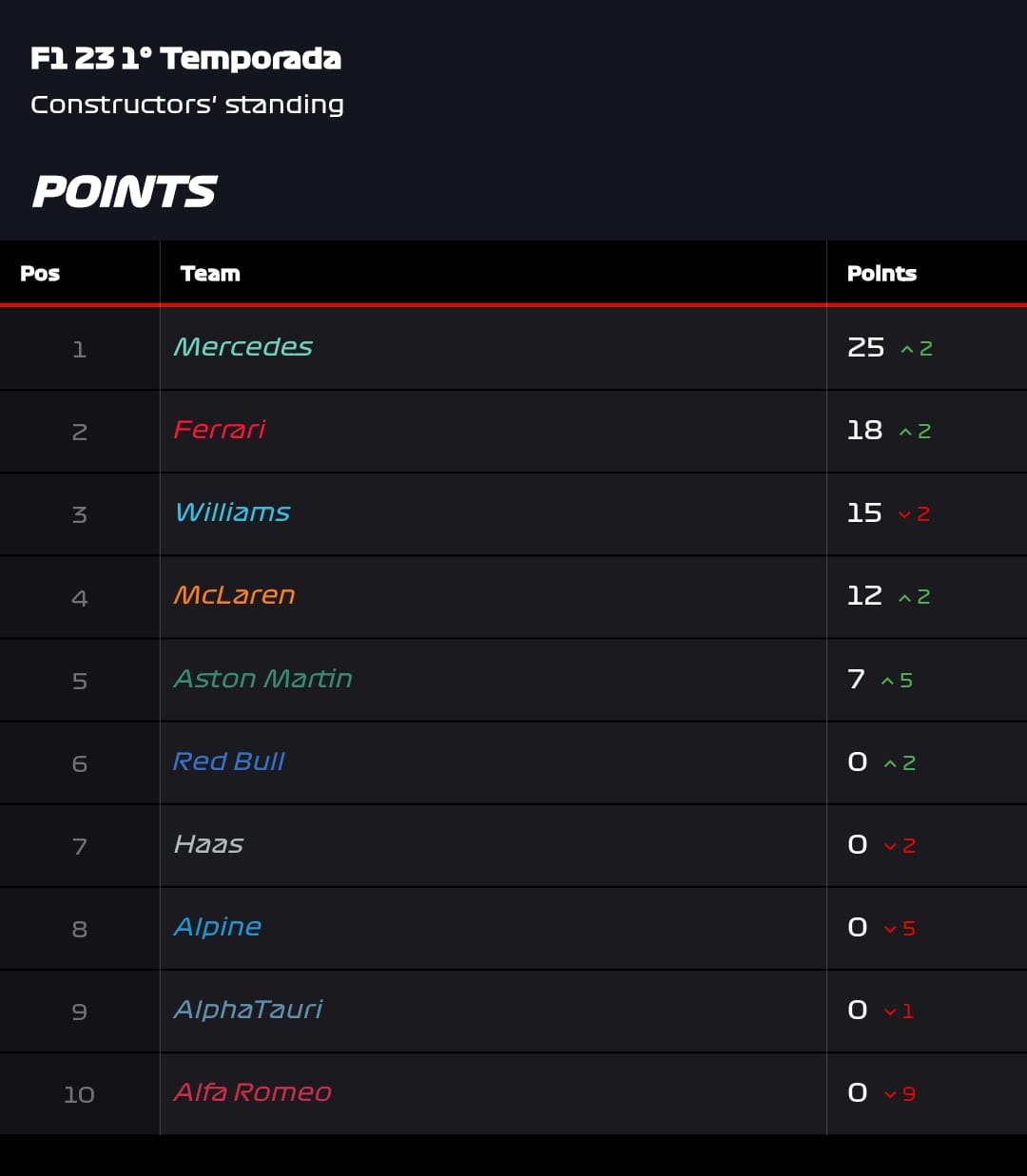1027x1176 pixels.
Task: Click the green up arrow in Red Bull row
Action: (890, 763)
